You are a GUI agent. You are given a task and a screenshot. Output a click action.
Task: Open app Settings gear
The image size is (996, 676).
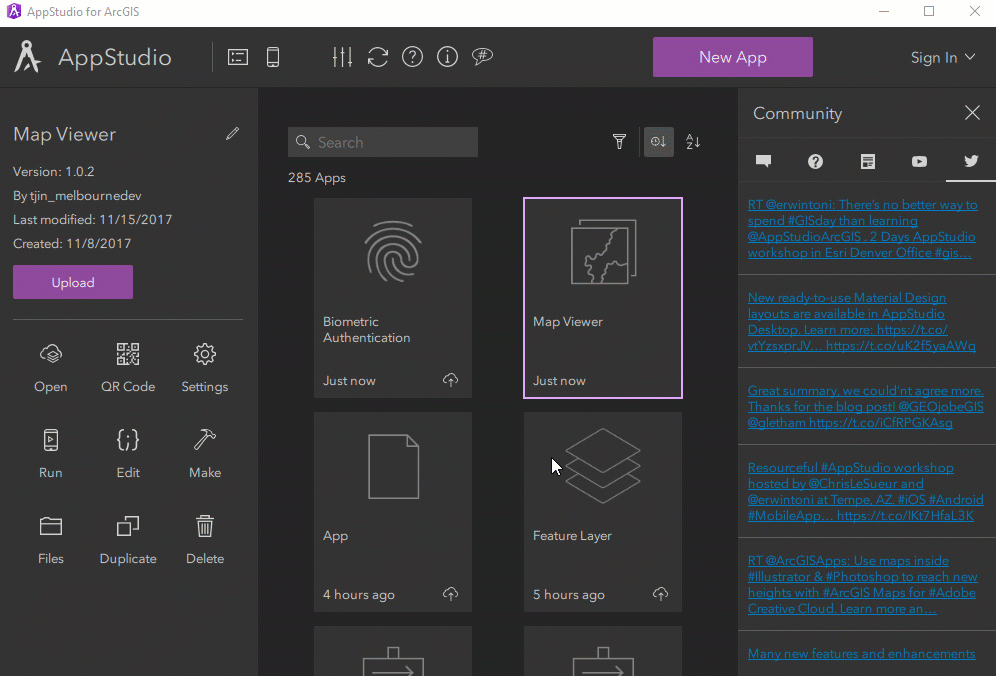205,368
